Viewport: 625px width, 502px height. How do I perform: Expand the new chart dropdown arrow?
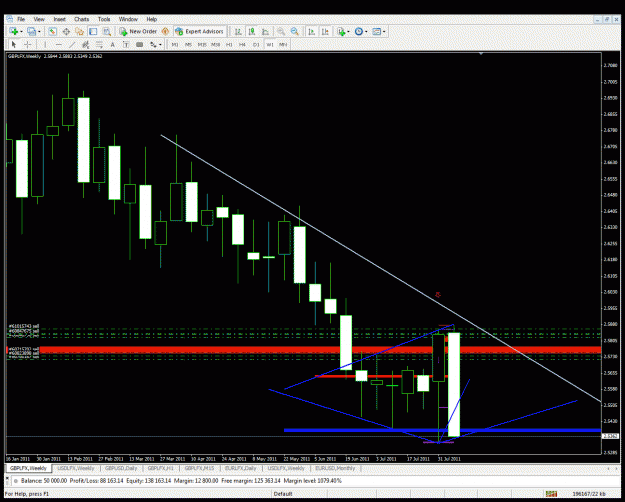click(x=21, y=31)
